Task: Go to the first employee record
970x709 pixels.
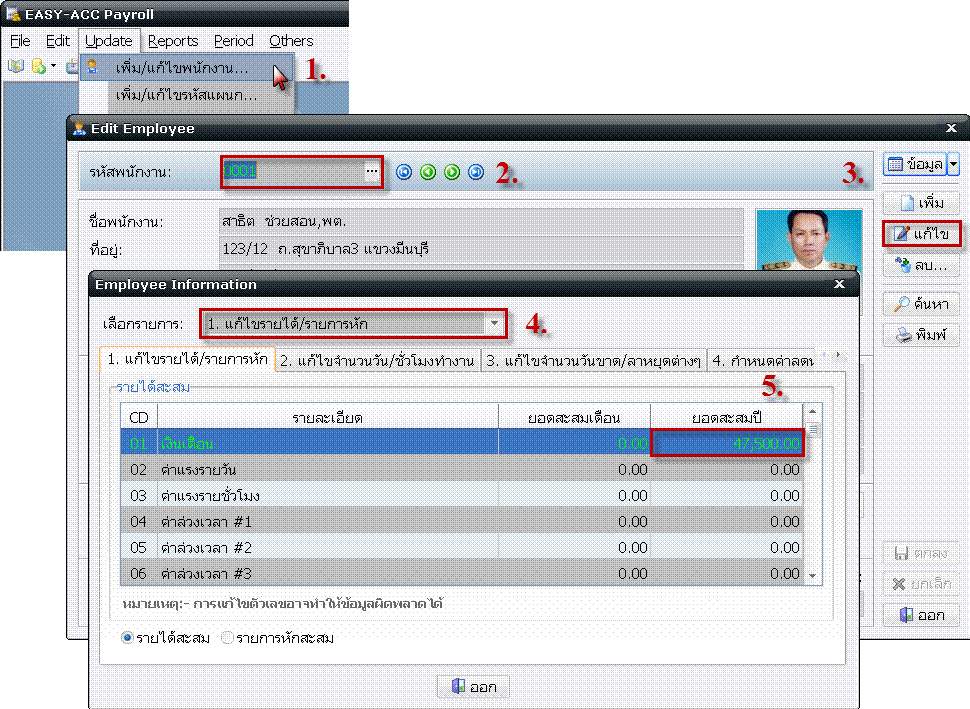Action: (404, 172)
